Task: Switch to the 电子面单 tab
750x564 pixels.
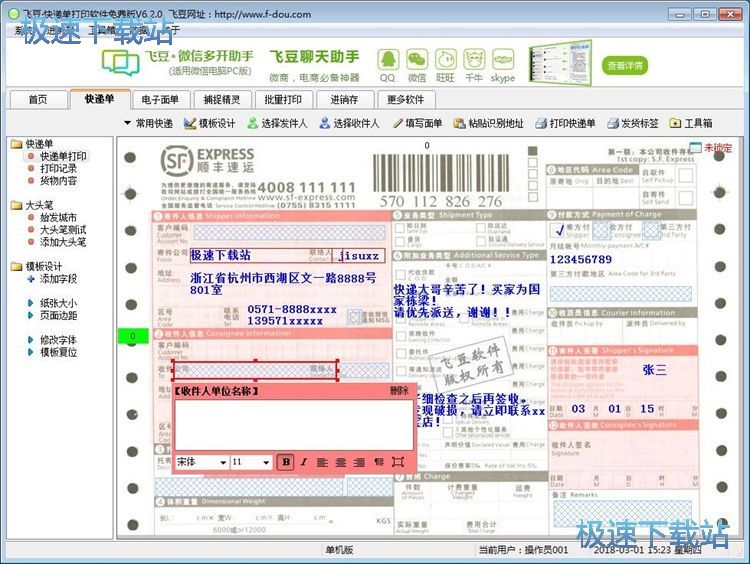Action: 160,100
